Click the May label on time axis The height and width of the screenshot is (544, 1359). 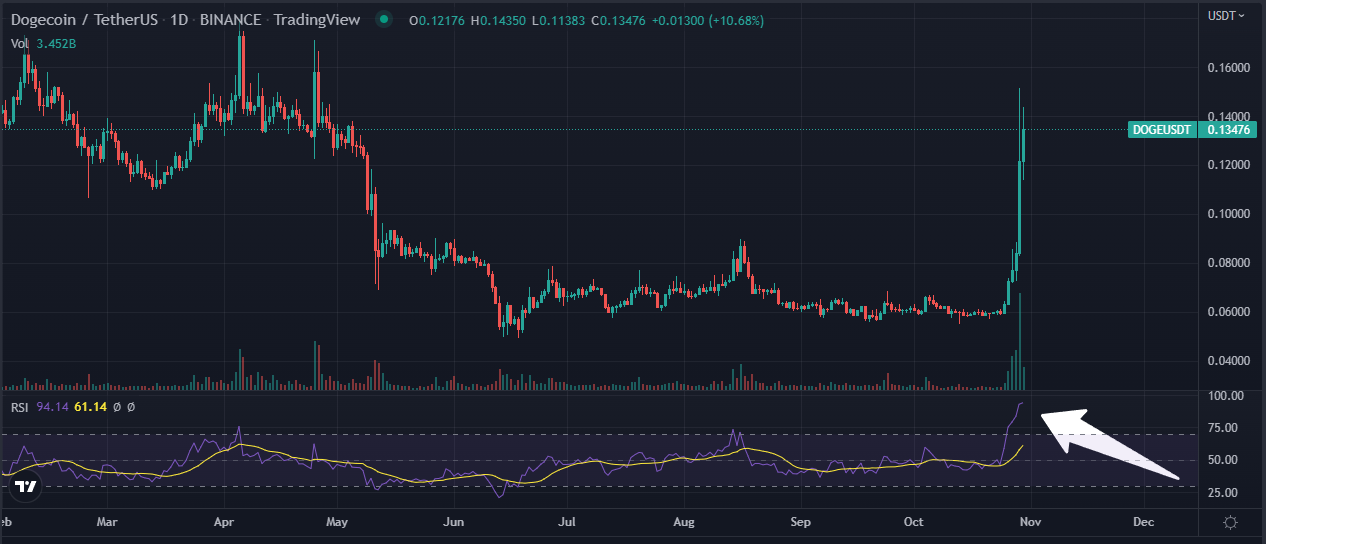337,522
